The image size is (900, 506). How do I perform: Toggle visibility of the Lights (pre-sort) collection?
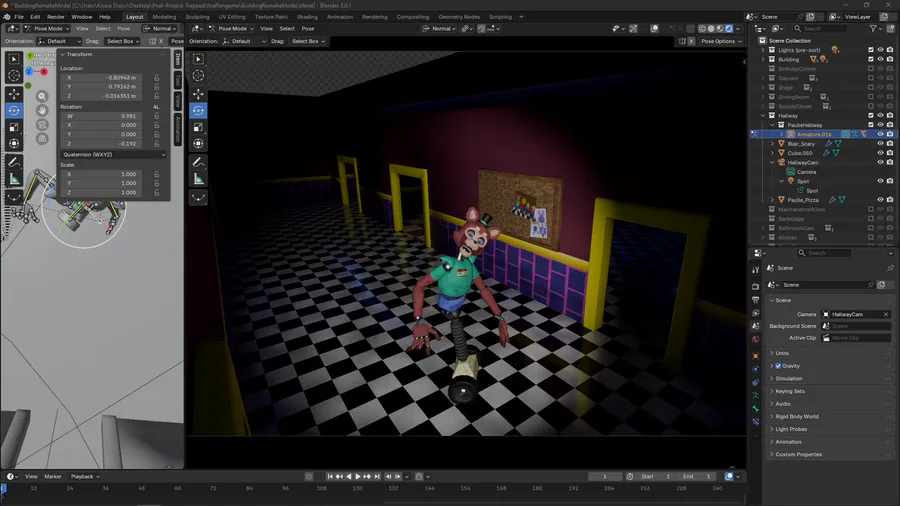tap(880, 50)
